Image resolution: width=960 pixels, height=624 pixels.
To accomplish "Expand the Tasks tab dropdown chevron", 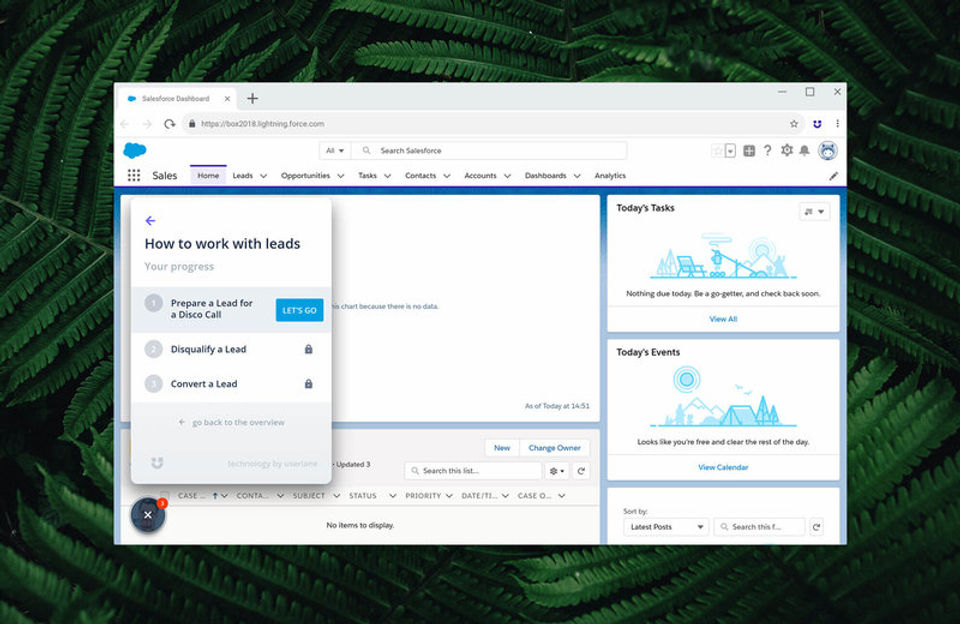I will click(x=387, y=176).
